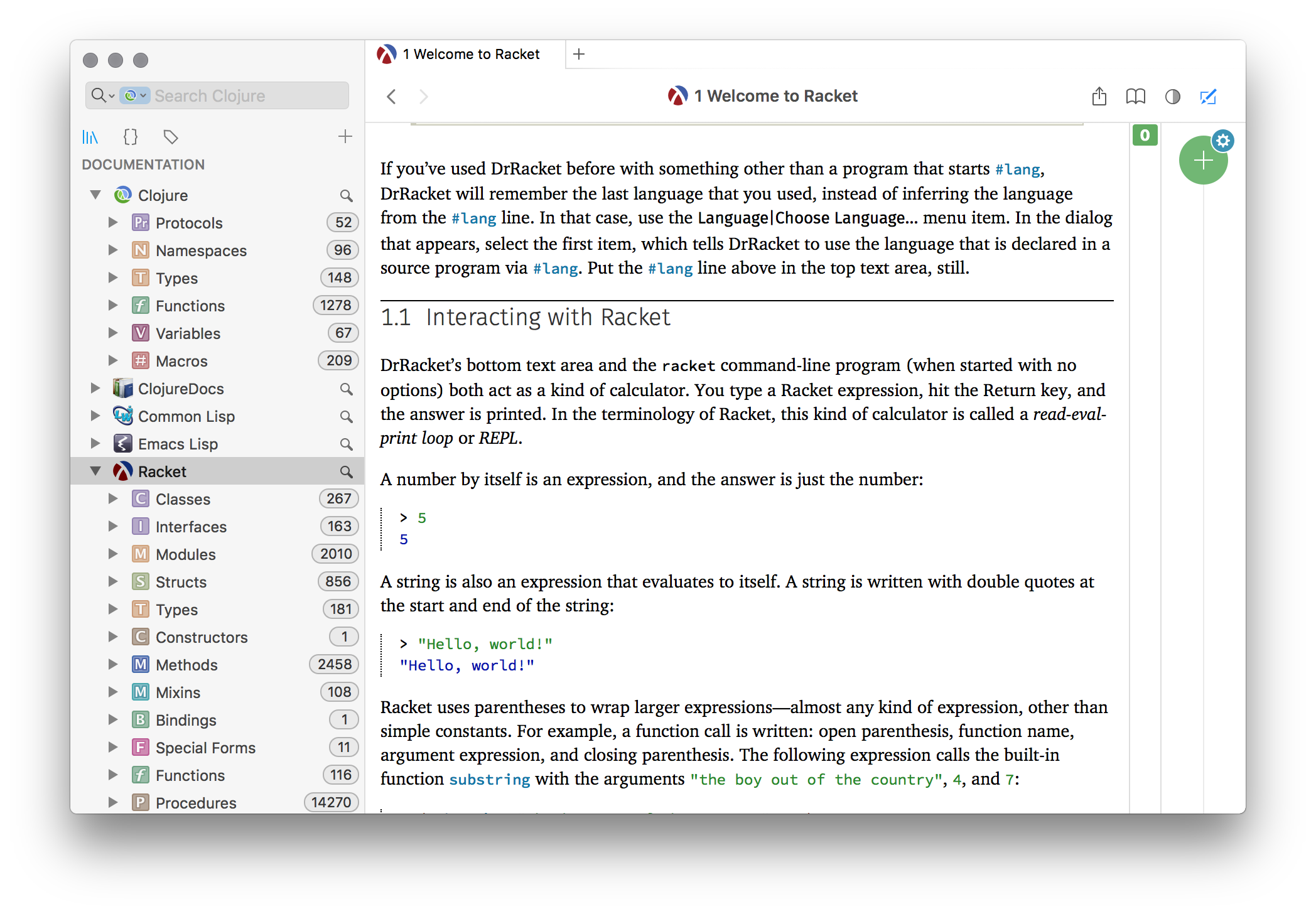Screen dimensions: 1316x914
Task: Toggle the annotations edit icon
Action: (x=1208, y=97)
